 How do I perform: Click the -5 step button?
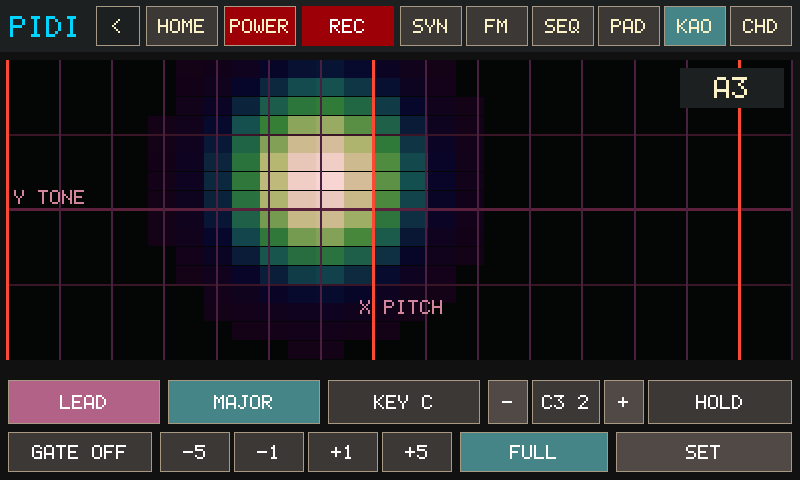[x=194, y=452]
